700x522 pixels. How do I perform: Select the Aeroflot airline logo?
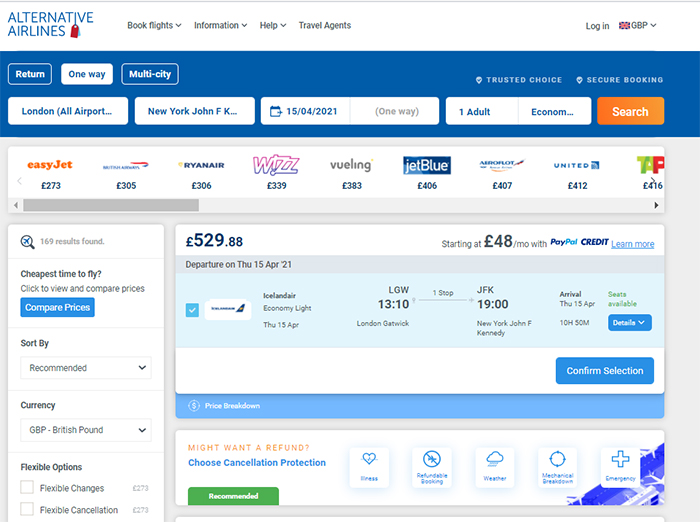pos(502,165)
